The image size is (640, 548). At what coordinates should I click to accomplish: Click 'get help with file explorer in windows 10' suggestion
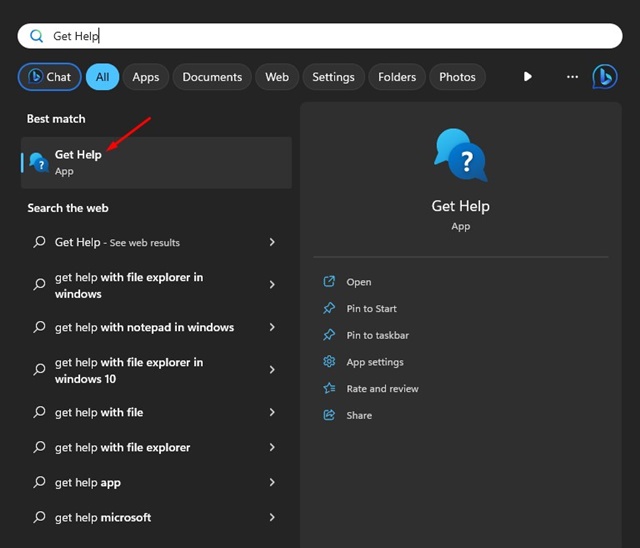pyautogui.click(x=129, y=370)
